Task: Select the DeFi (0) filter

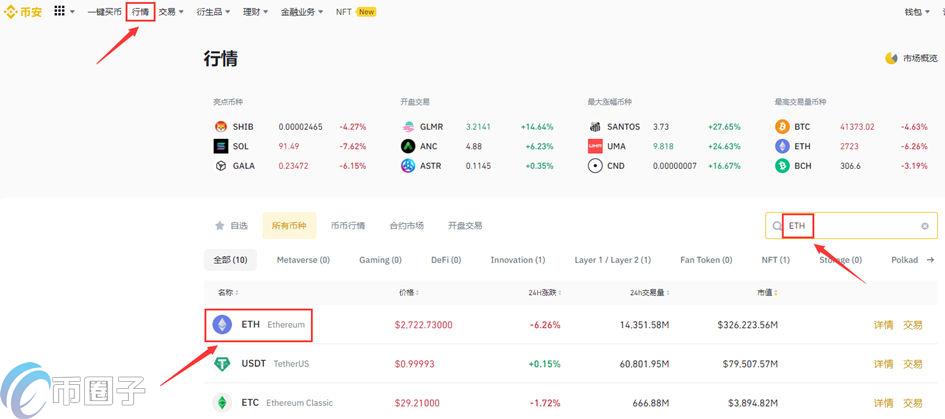Action: point(446,260)
